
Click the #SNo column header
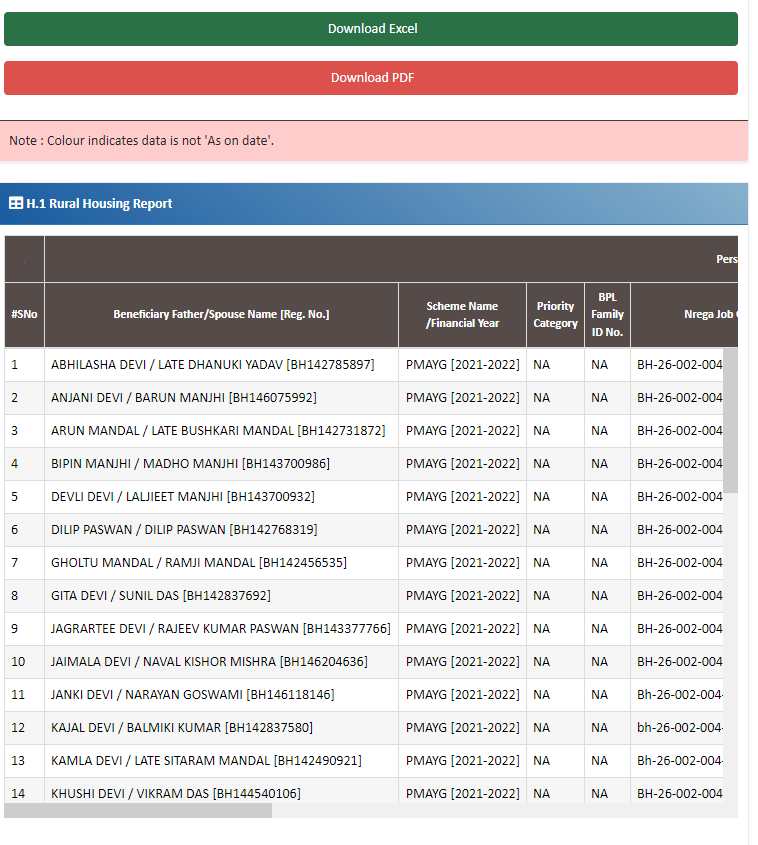[24, 314]
